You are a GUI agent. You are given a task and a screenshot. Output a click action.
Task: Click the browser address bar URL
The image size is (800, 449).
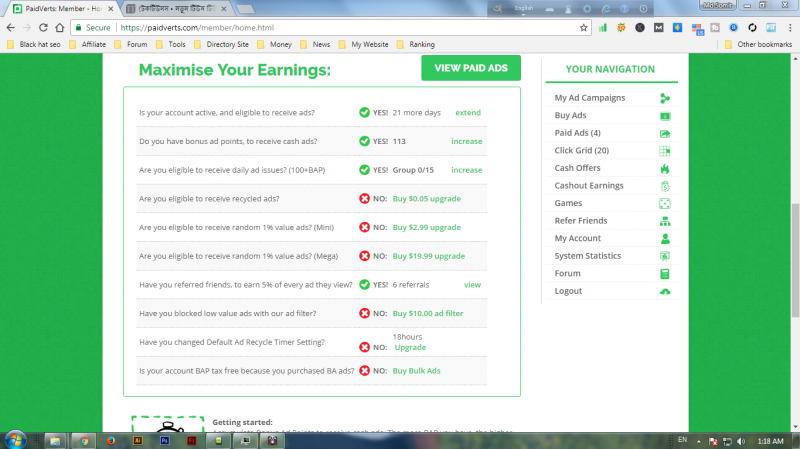pyautogui.click(x=197, y=28)
